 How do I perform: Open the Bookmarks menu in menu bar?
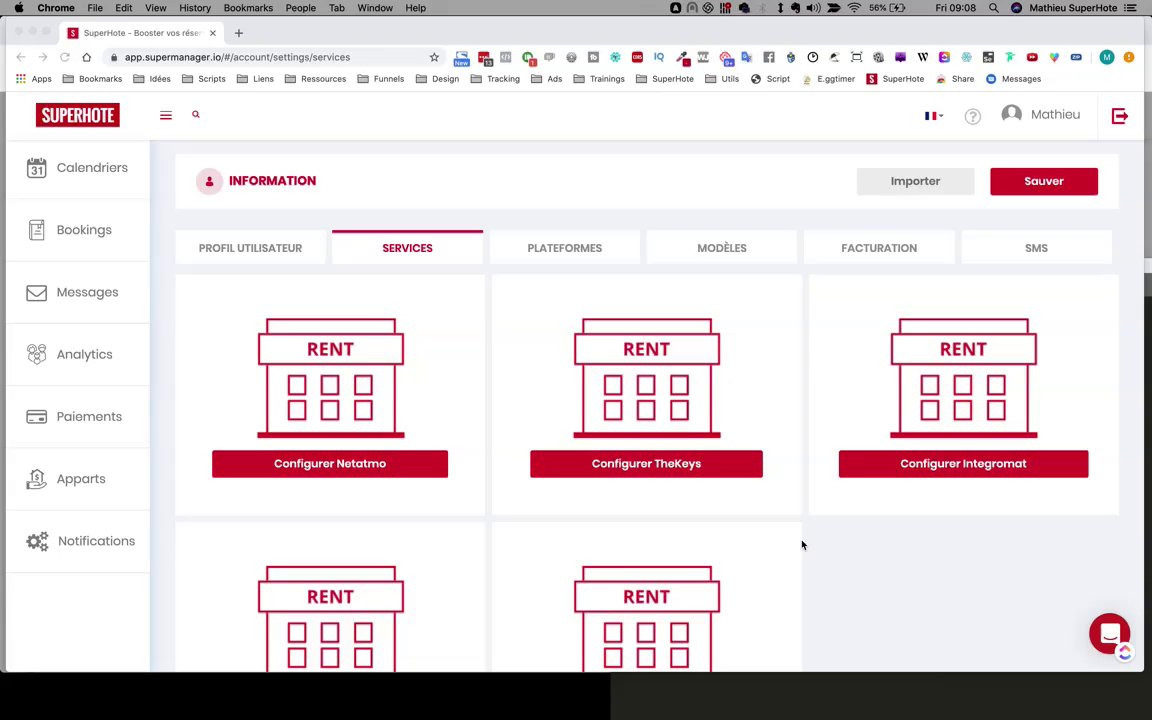tap(248, 8)
